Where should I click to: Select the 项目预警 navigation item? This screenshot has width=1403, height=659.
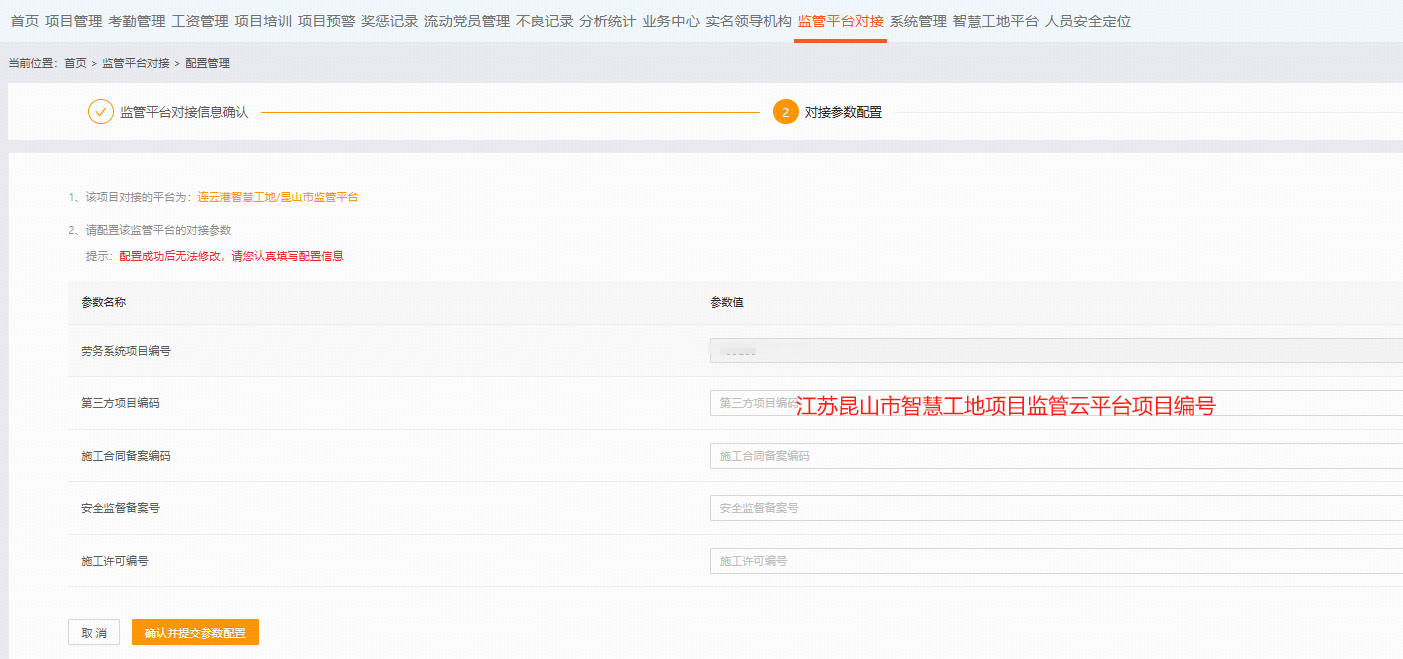[326, 21]
